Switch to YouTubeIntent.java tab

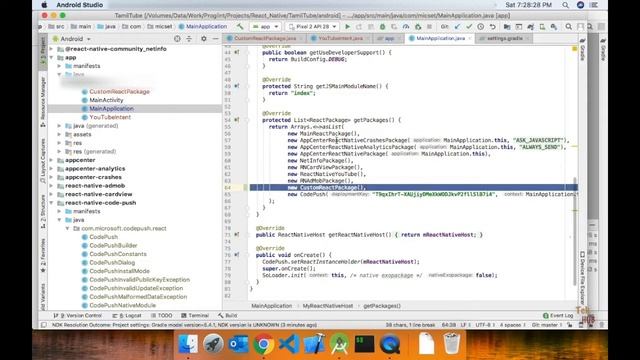tap(340, 38)
